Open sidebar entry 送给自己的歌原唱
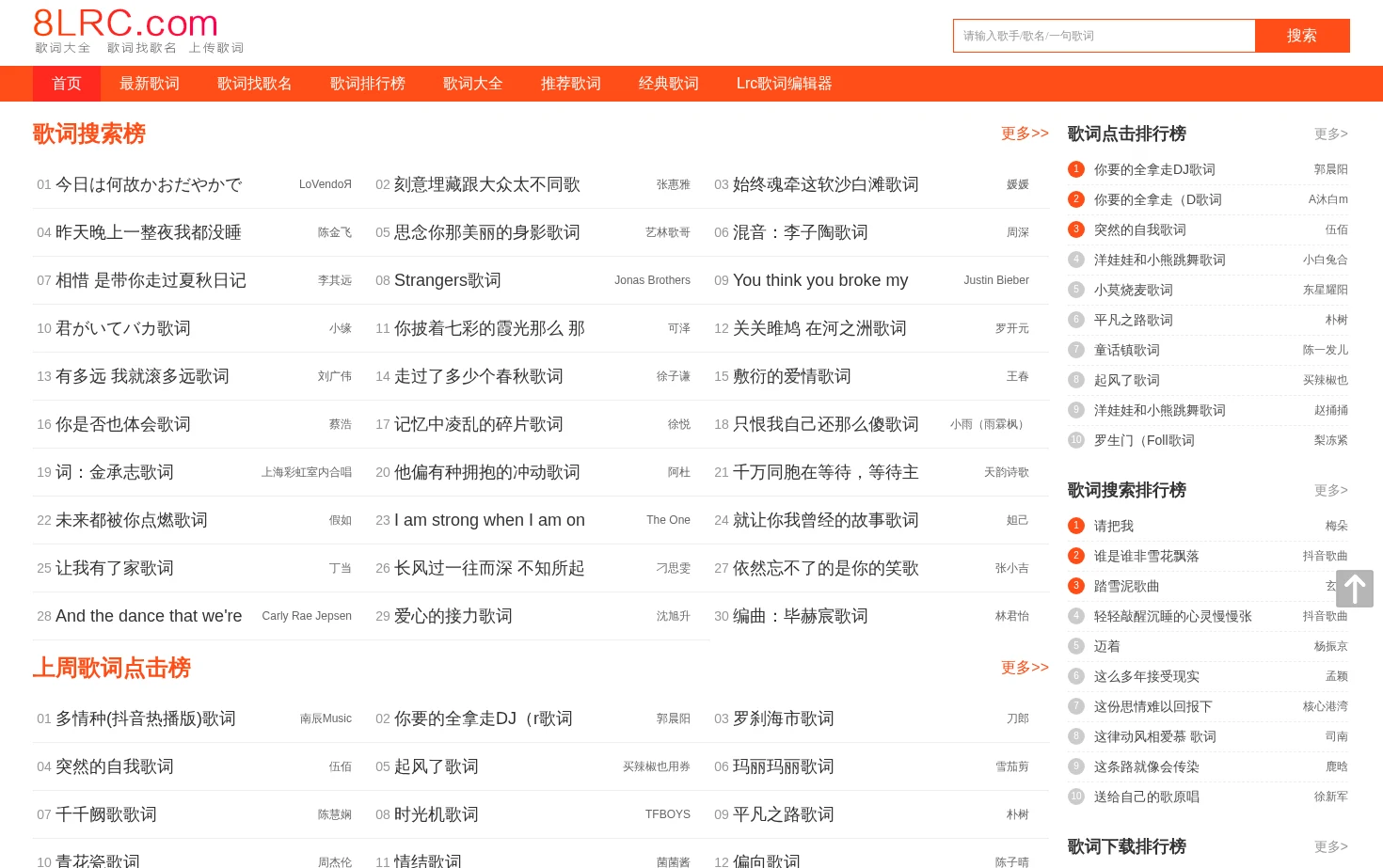 coord(1147,797)
